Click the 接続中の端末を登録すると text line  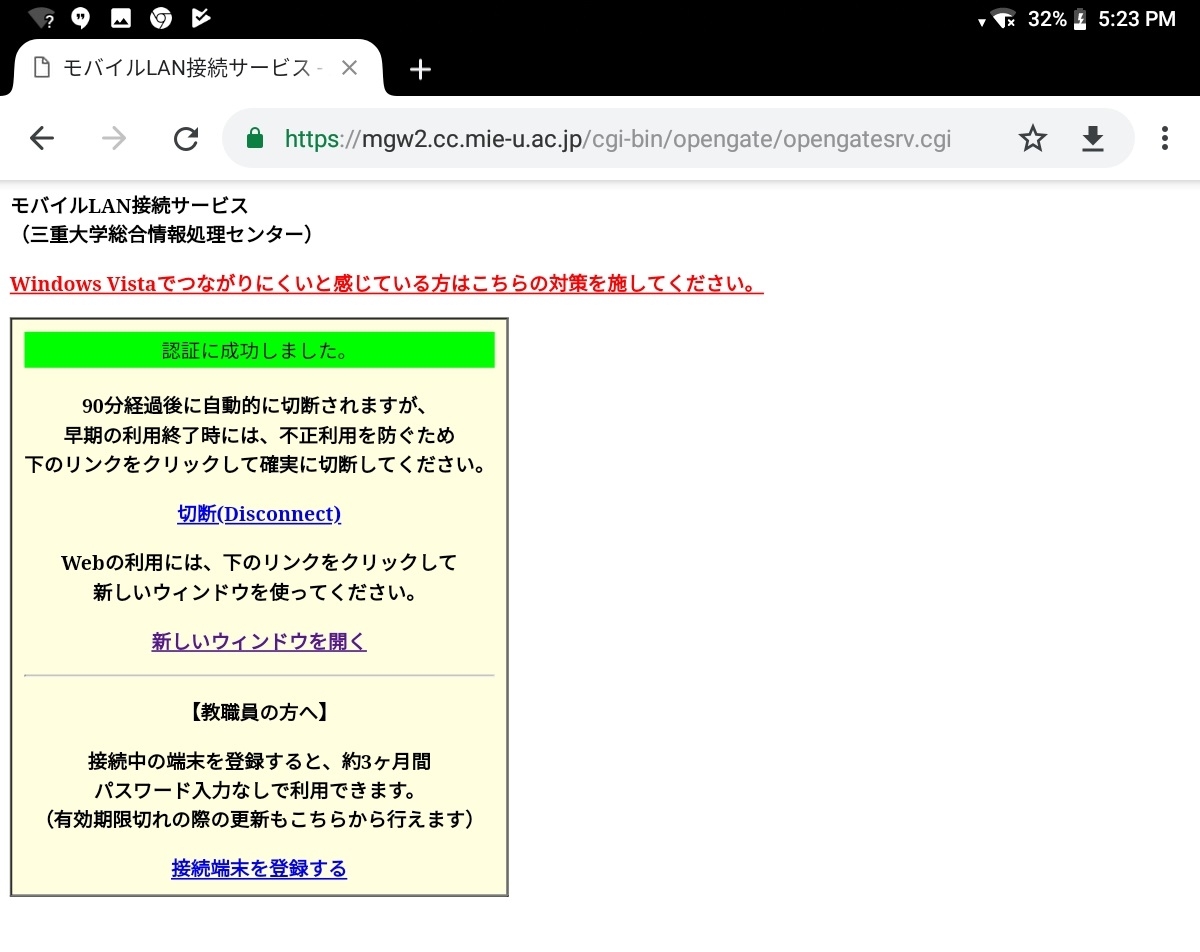coord(259,762)
